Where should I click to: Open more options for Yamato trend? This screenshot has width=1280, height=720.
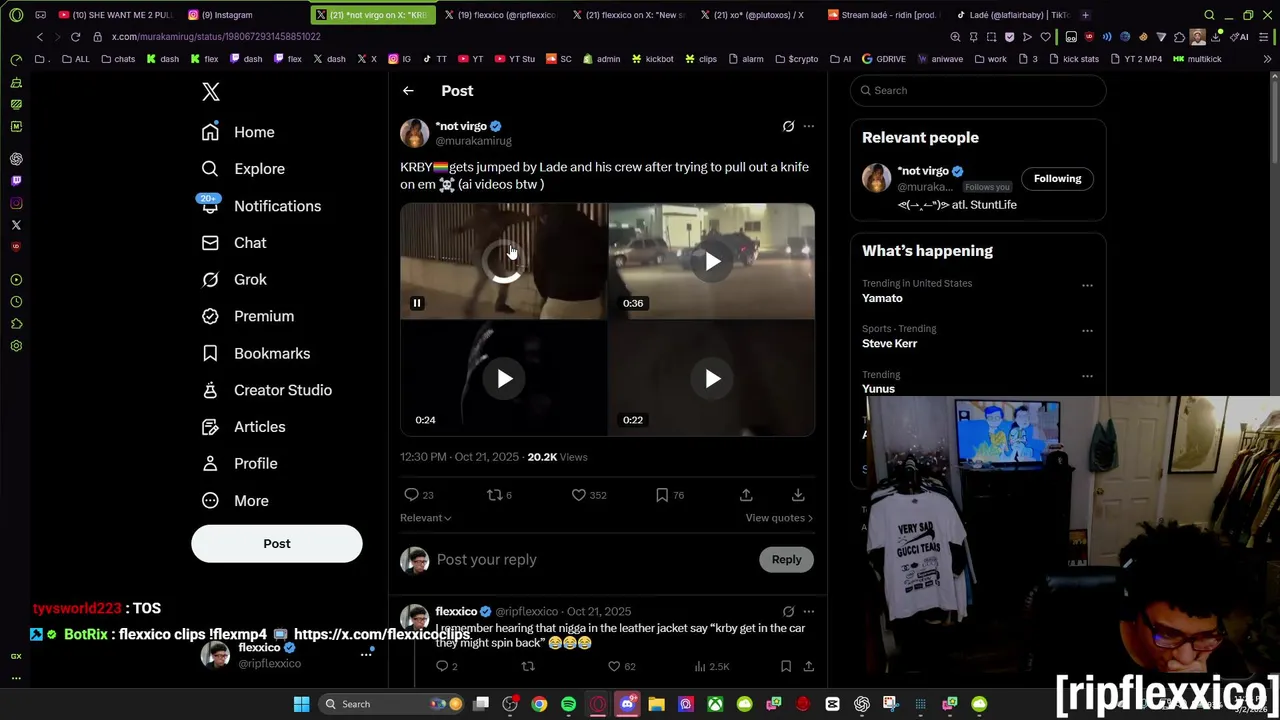click(x=1087, y=285)
